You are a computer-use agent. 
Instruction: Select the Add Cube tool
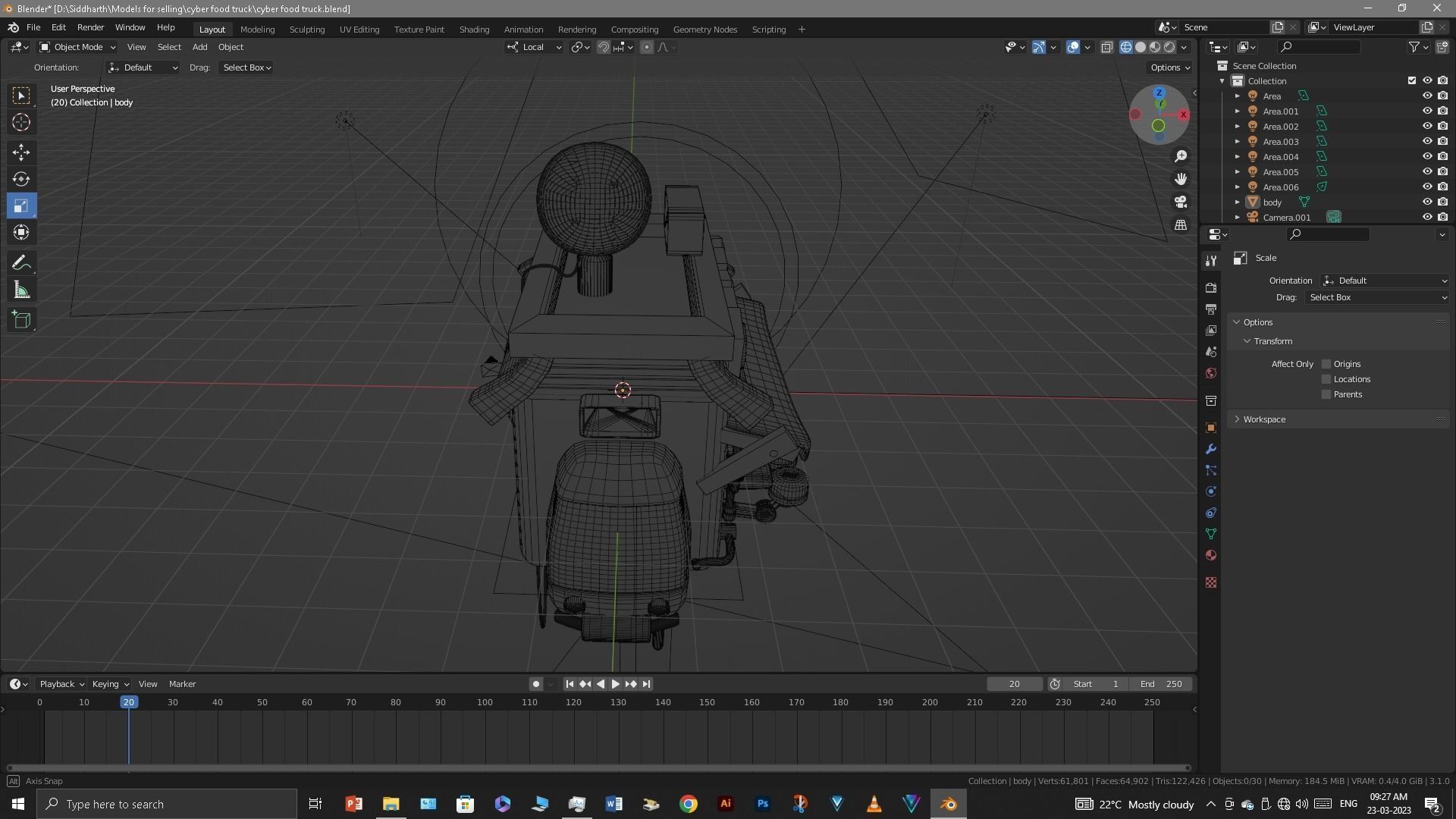point(21,320)
